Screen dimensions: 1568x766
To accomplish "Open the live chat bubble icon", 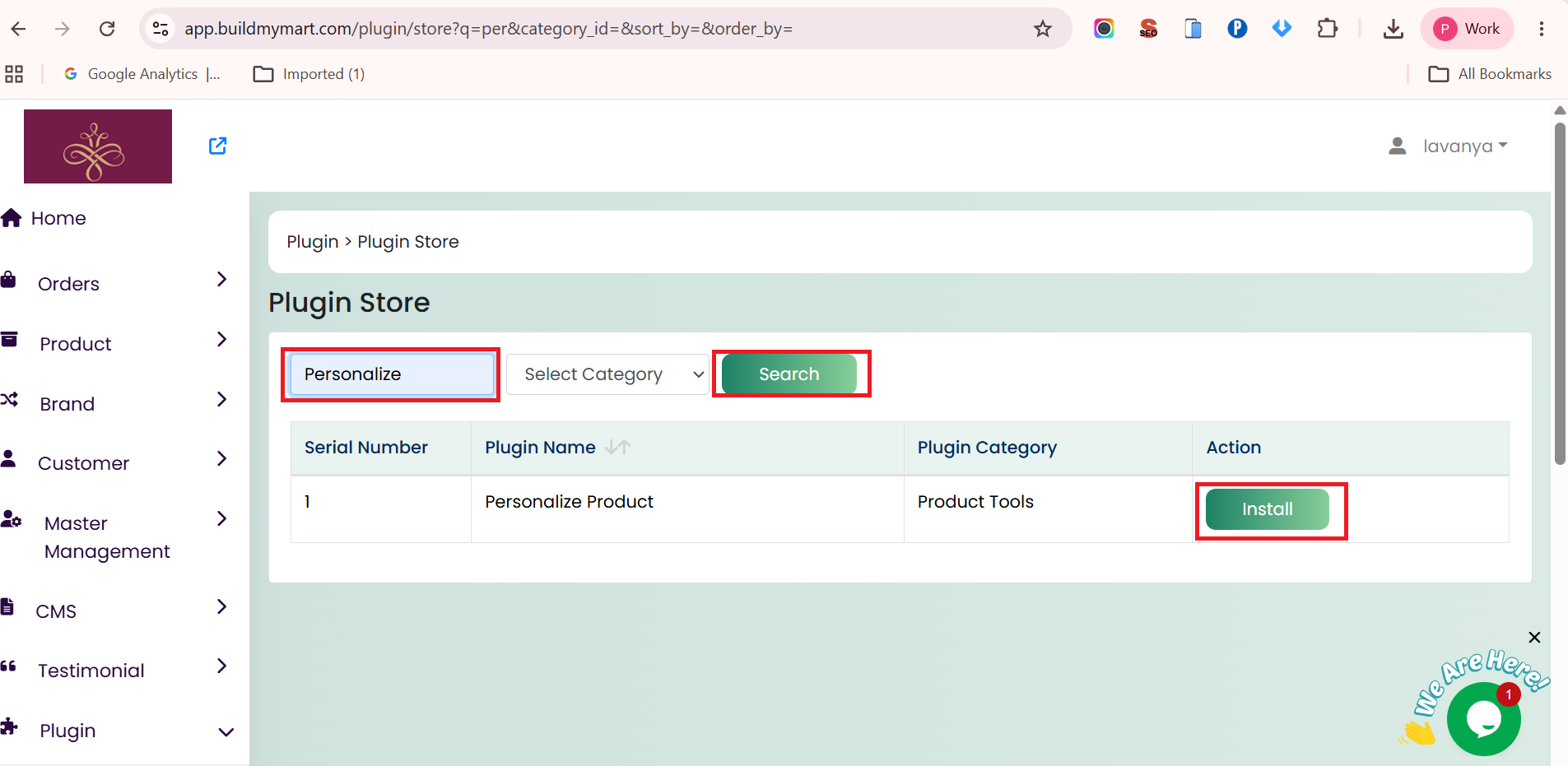I will click(x=1484, y=718).
